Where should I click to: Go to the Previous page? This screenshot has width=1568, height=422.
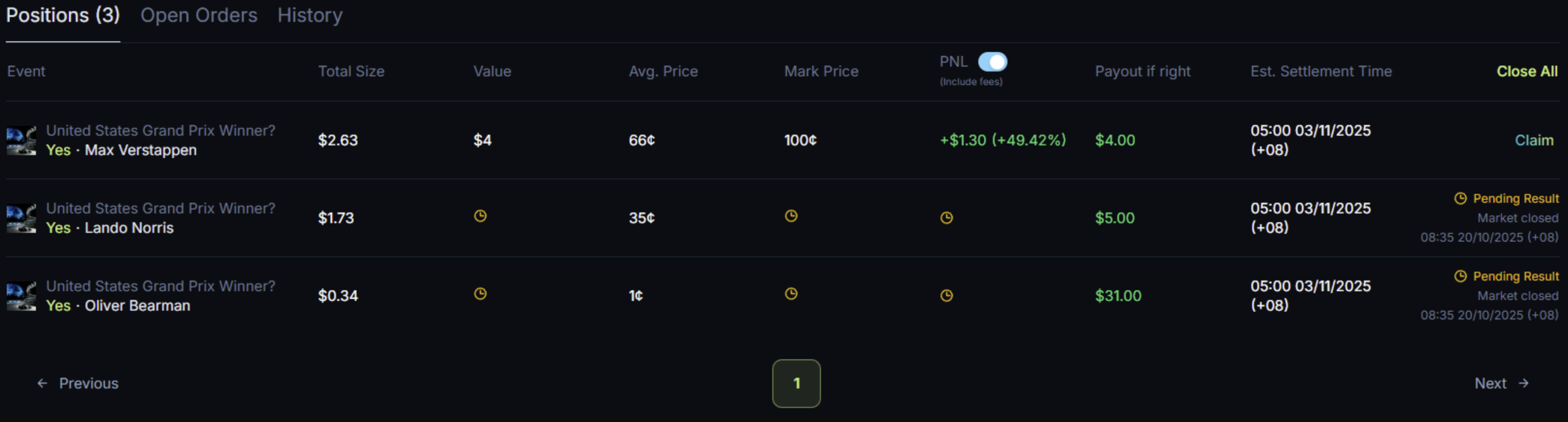point(78,383)
